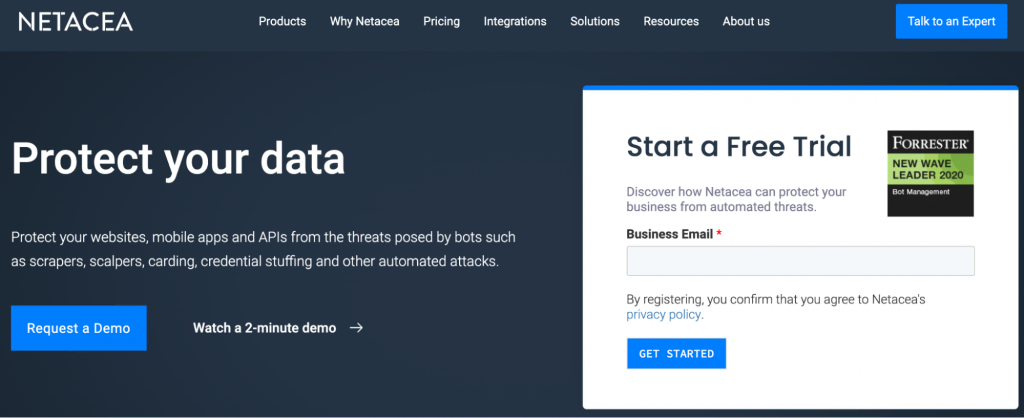Select Integrations in the navigation bar
The image size is (1024, 418).
(515, 21)
